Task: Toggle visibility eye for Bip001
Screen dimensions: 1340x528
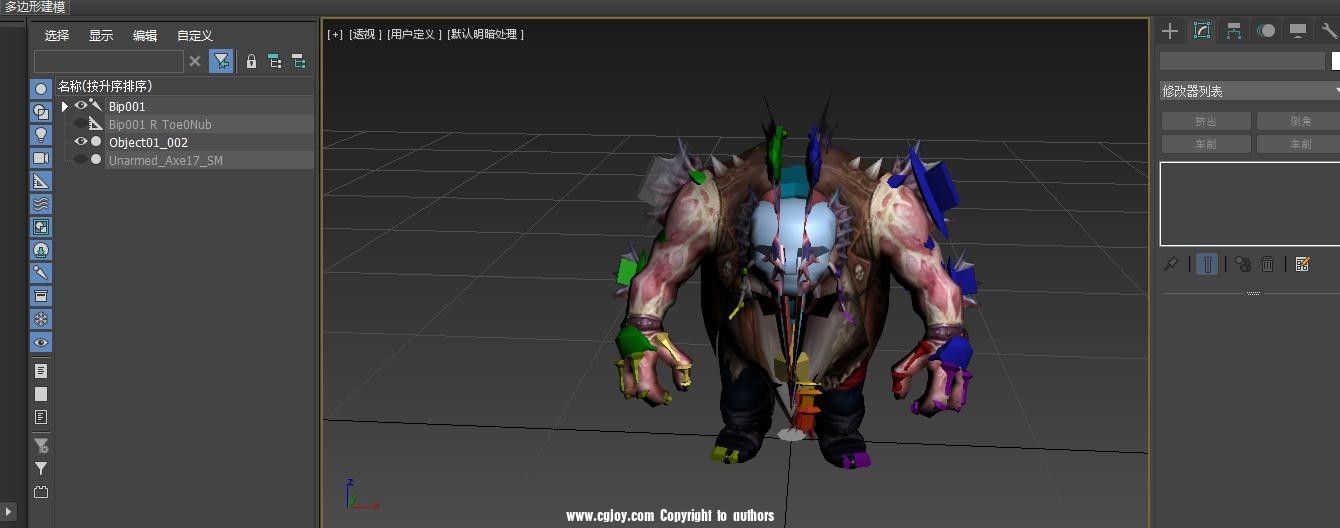Action: pyautogui.click(x=81, y=106)
